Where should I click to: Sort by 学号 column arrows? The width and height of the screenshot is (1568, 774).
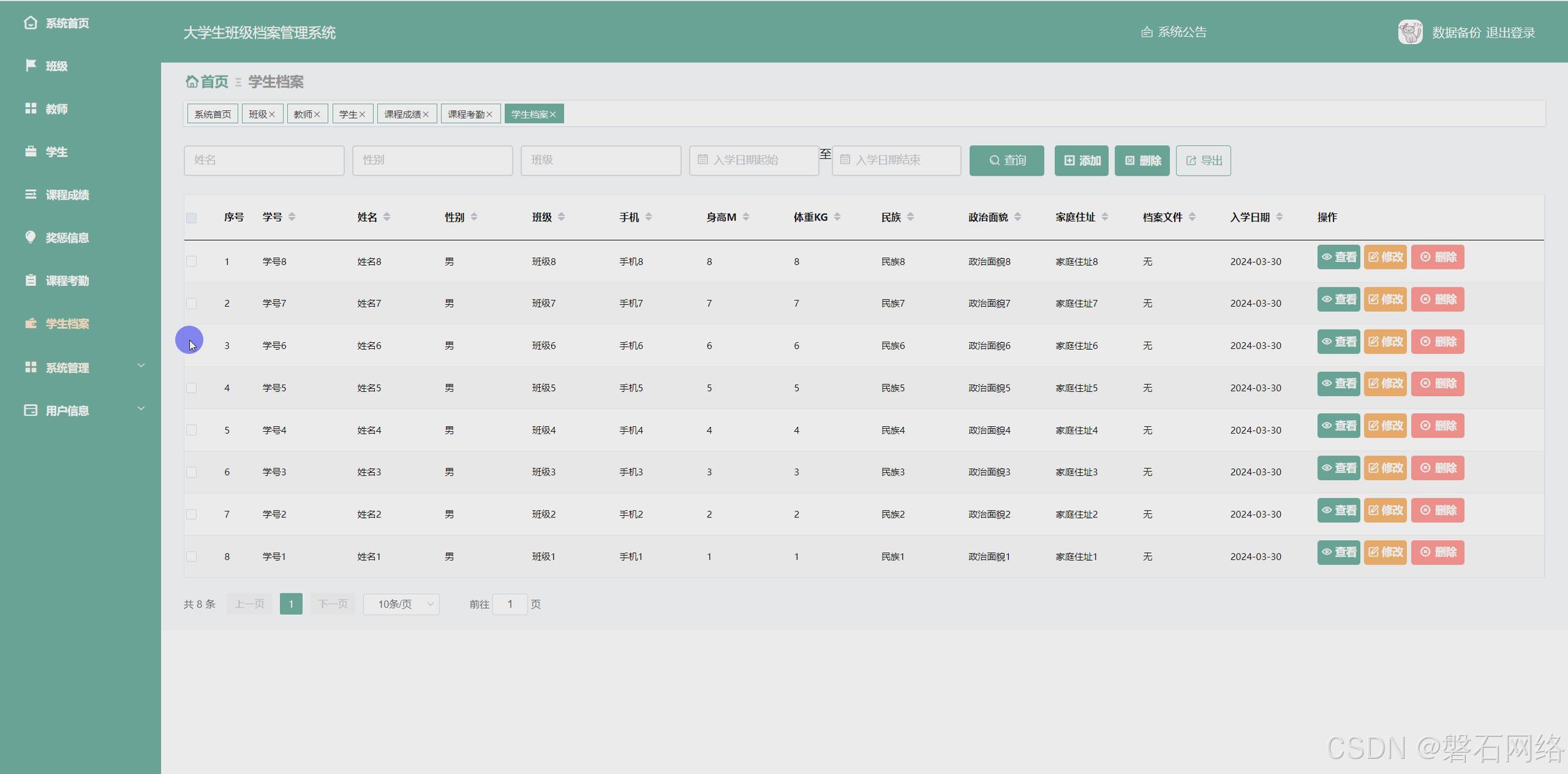292,217
